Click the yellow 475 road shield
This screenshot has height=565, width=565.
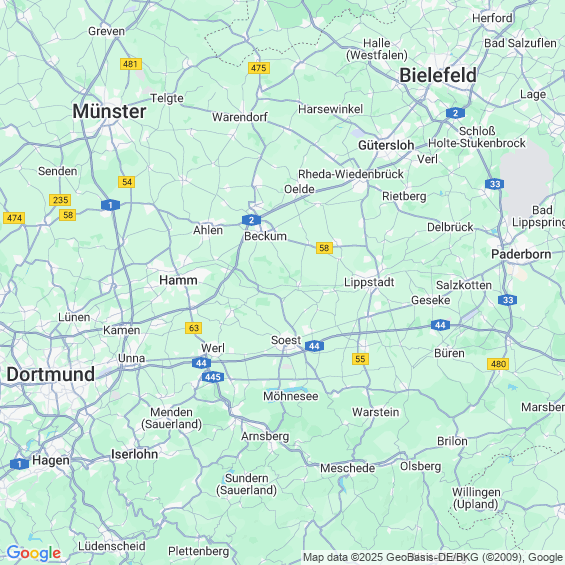click(259, 68)
